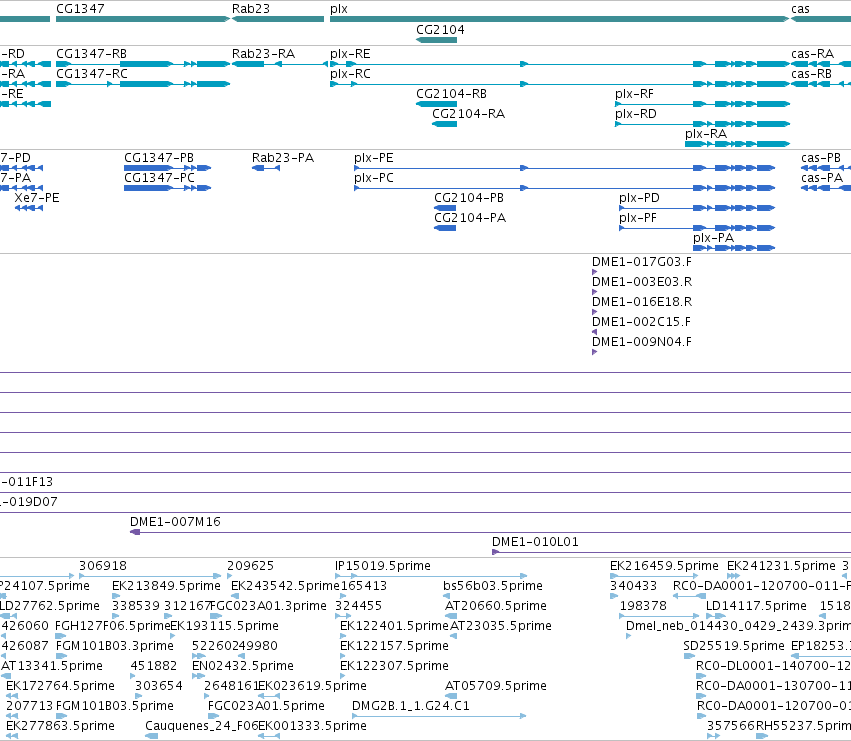Viewport: 851px width, 741px height.
Task: Click the CG2104-PB protein label
Action: pyautogui.click(x=469, y=198)
